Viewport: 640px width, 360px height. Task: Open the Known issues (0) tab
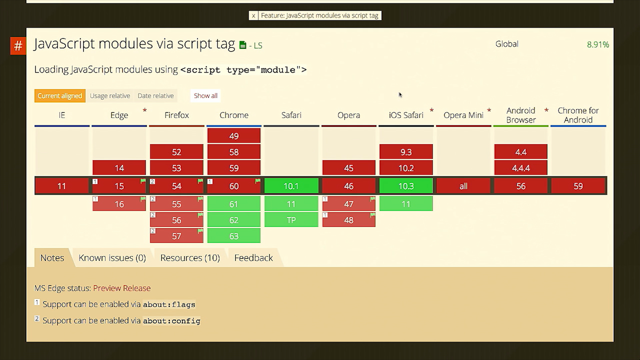[112, 258]
